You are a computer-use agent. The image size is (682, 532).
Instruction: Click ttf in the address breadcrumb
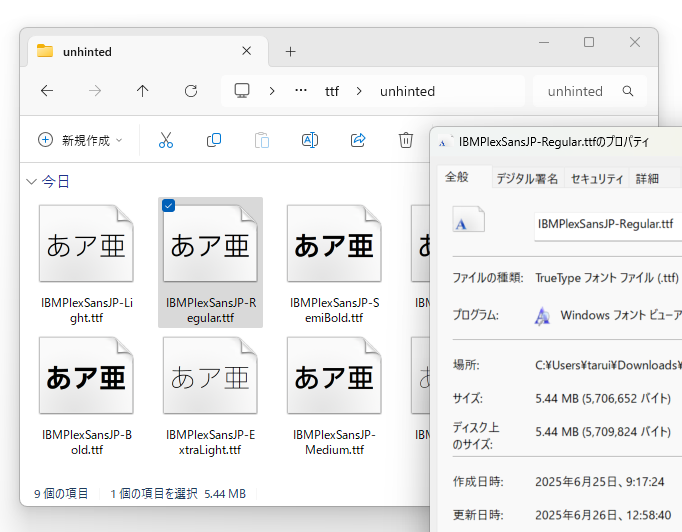pyautogui.click(x=332, y=91)
